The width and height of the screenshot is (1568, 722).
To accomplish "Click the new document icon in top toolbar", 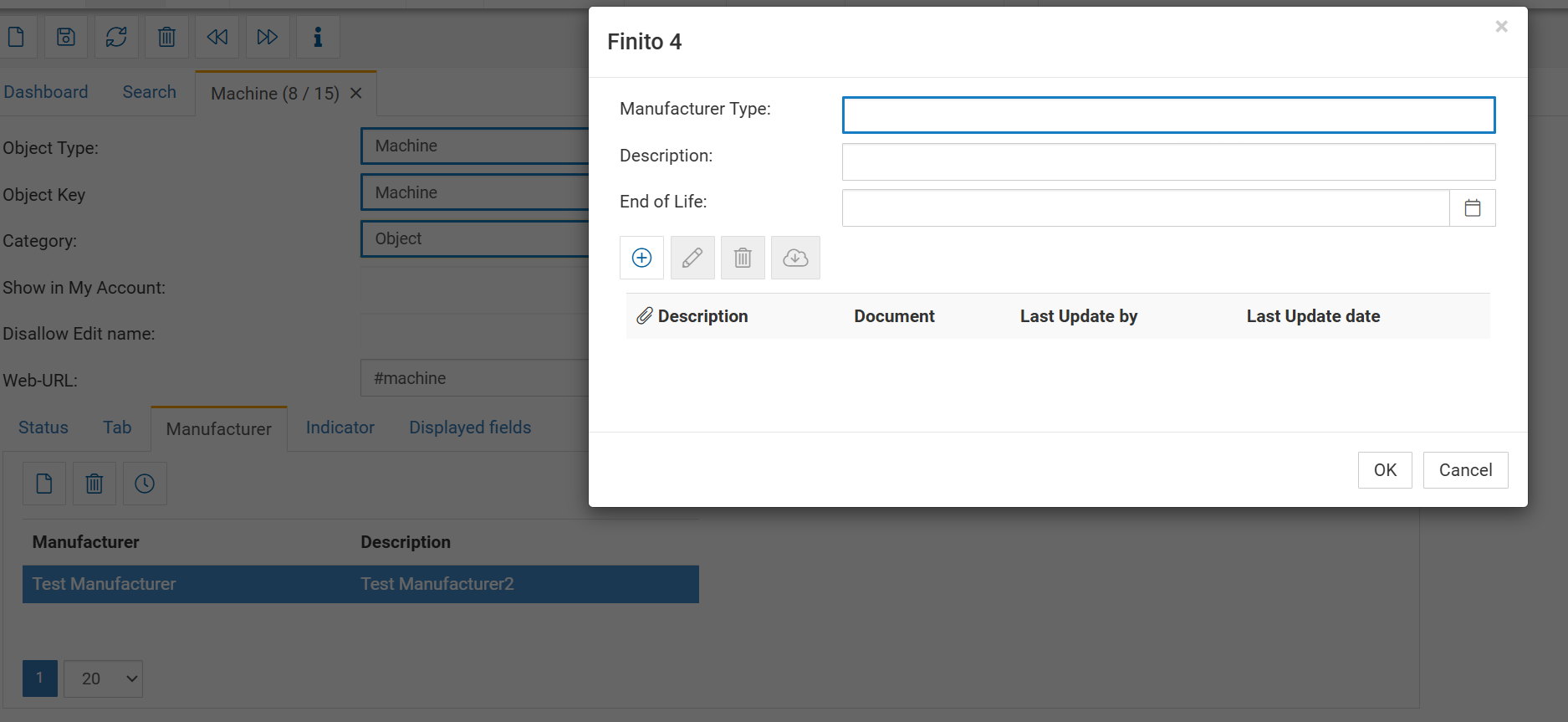I will point(16,37).
